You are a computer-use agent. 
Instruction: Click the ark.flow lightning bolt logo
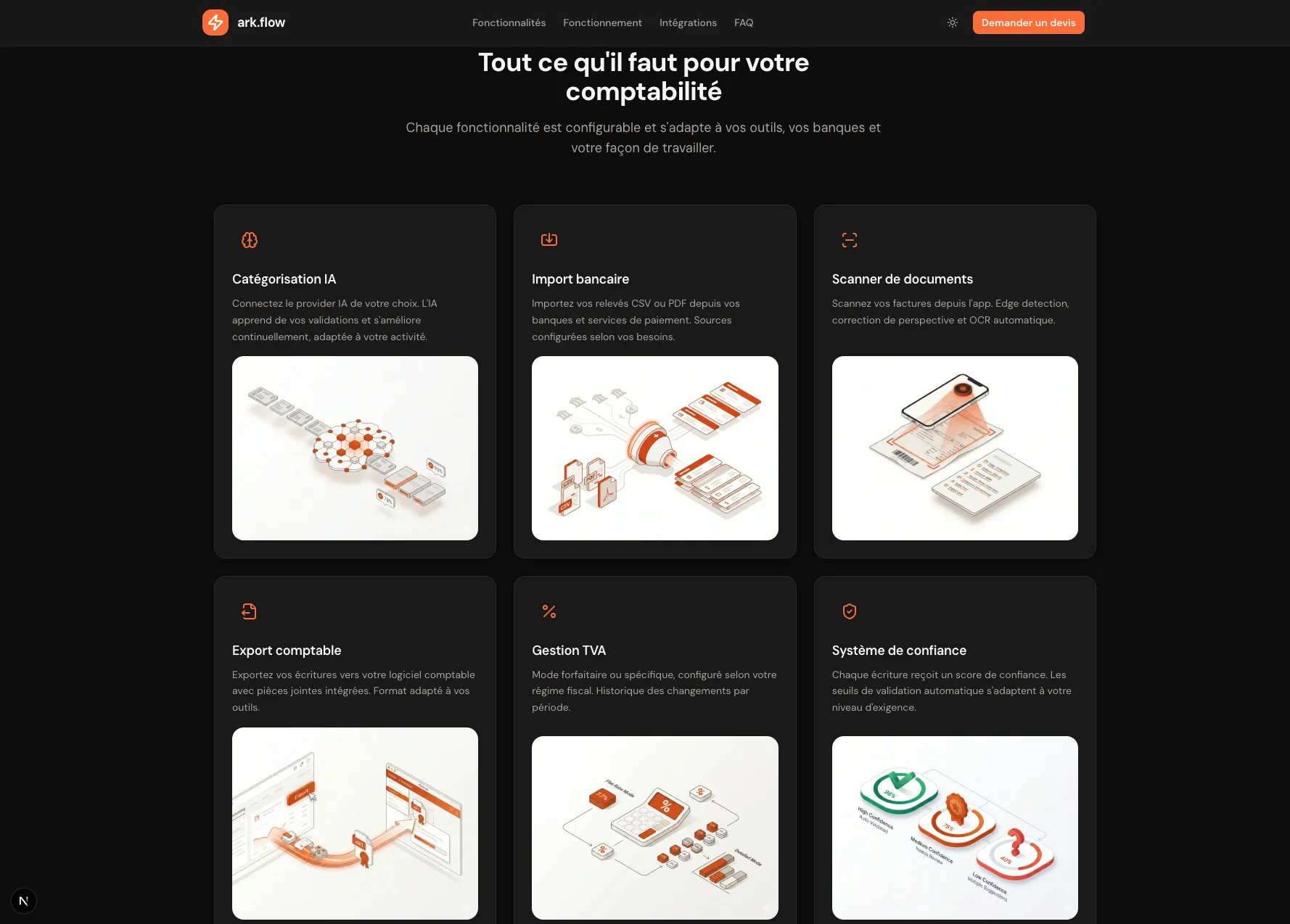click(215, 22)
